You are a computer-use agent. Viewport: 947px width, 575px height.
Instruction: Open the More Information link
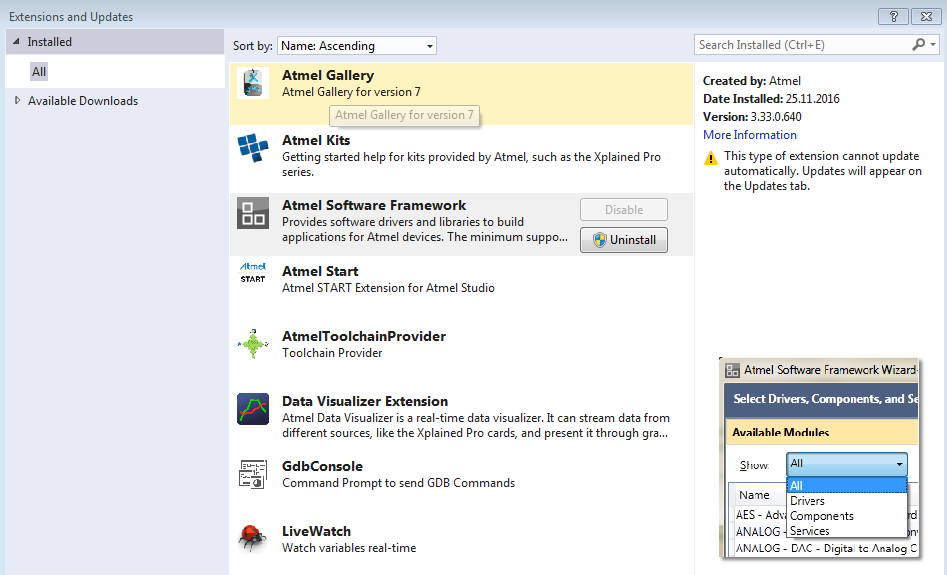750,135
